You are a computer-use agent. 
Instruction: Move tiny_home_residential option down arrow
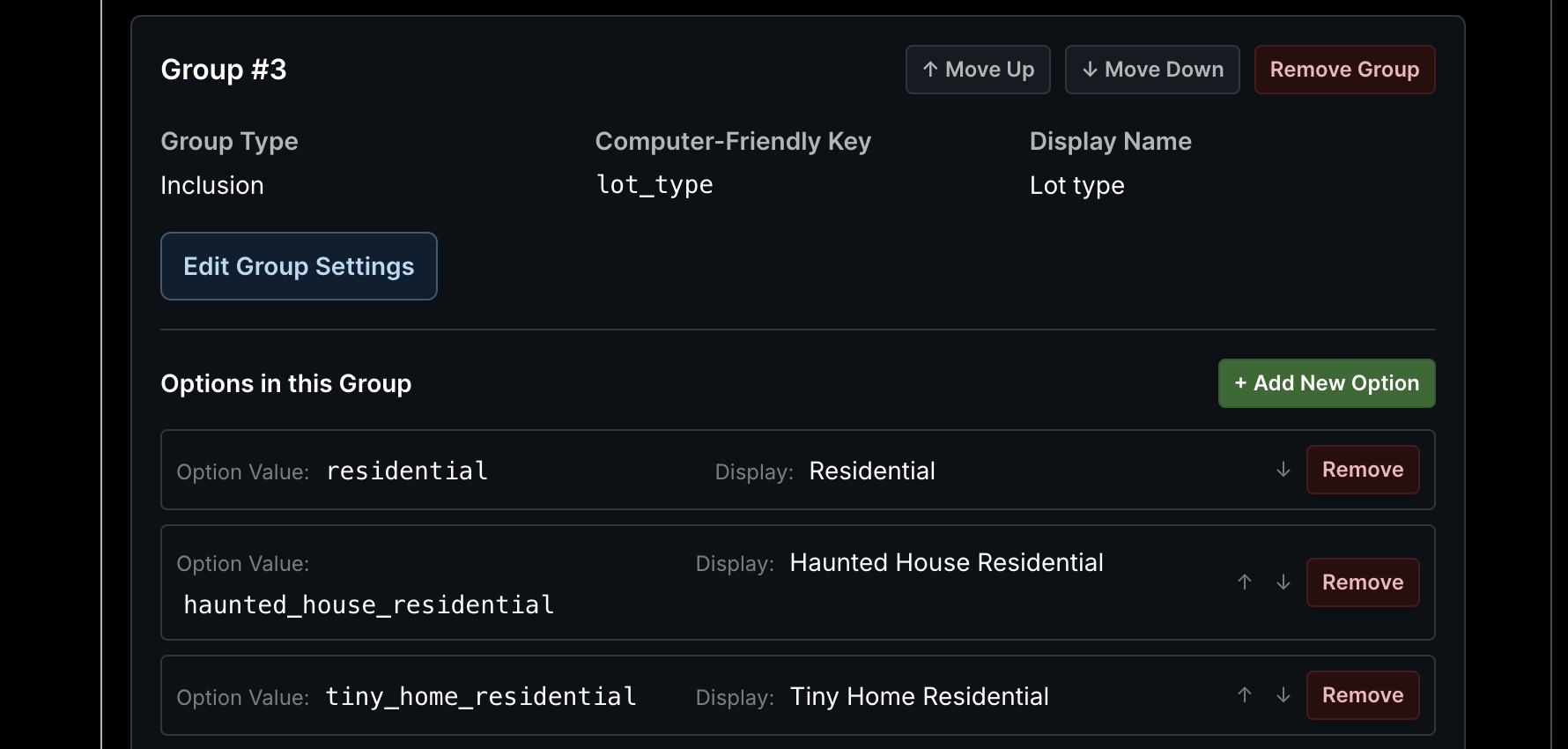pos(1283,695)
